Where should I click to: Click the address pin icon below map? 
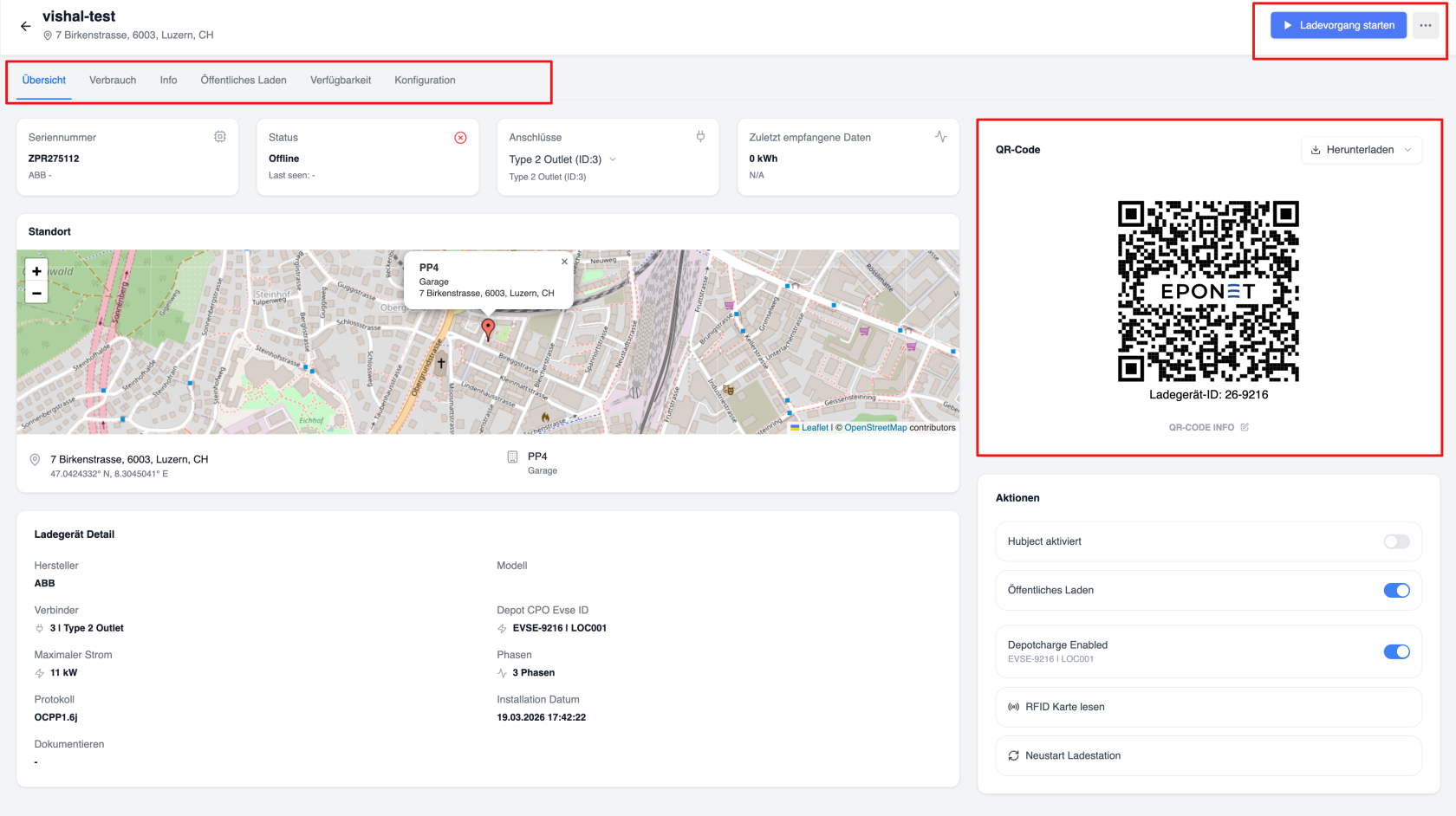pyautogui.click(x=35, y=460)
